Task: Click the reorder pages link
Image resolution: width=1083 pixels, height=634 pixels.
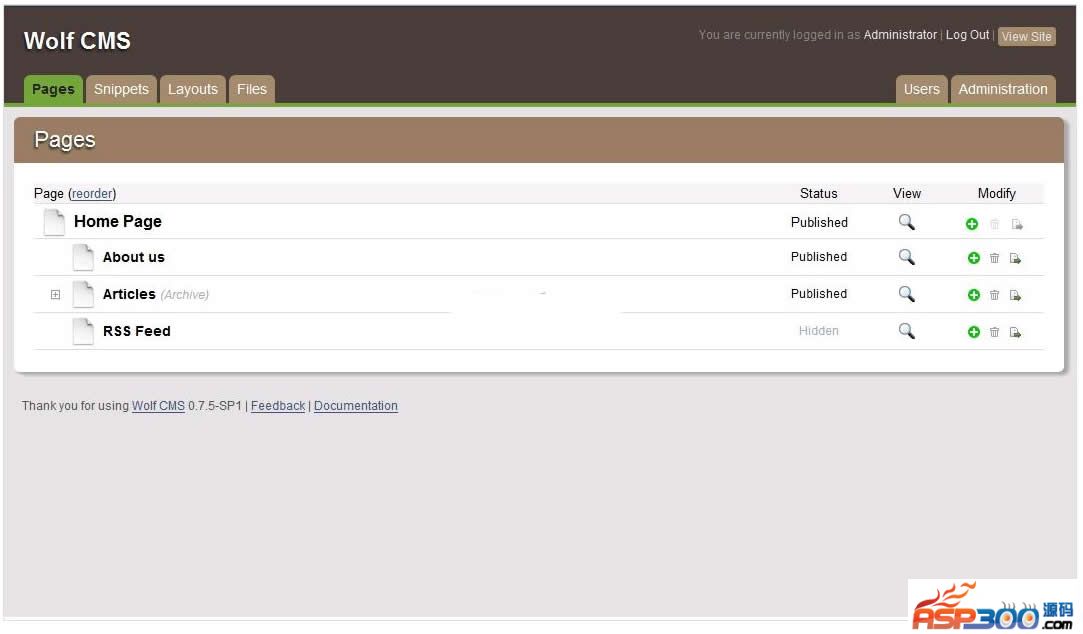Action: (92, 193)
